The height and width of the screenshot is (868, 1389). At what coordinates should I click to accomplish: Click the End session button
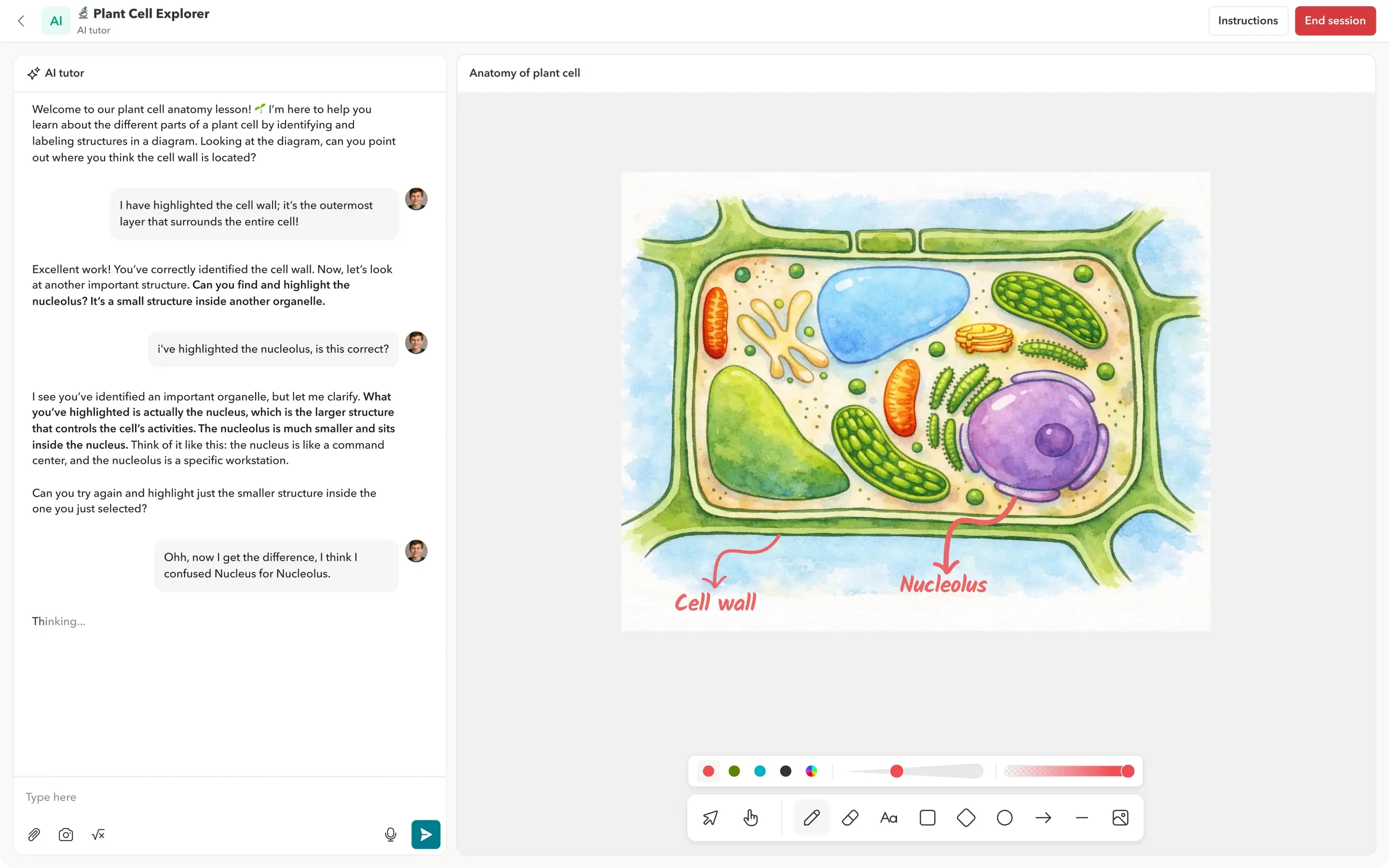click(1335, 21)
